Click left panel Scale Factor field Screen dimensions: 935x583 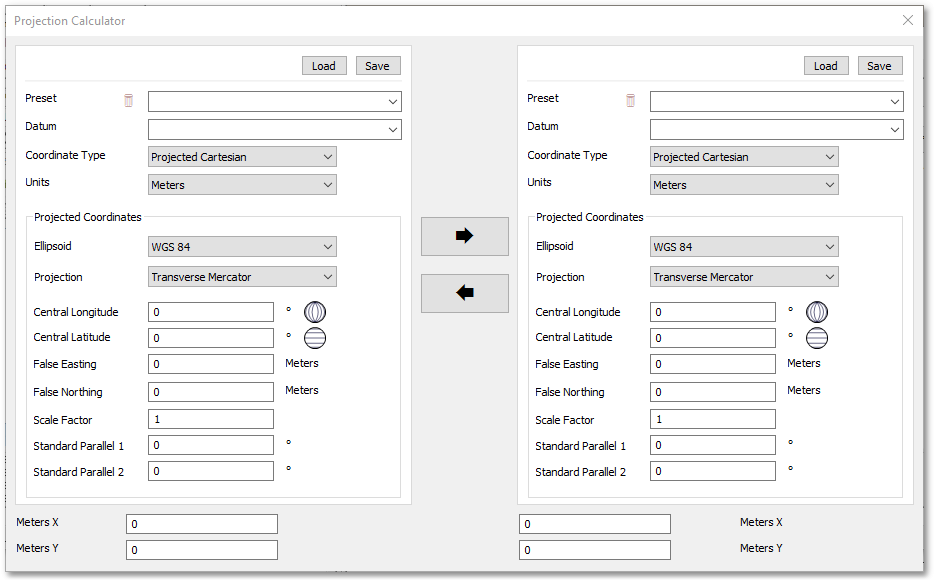click(x=210, y=419)
